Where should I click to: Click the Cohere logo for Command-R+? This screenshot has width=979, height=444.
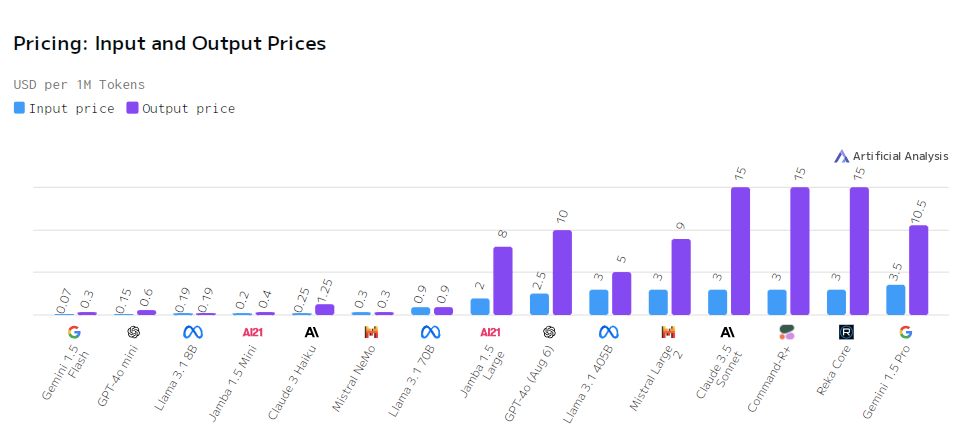coord(787,332)
